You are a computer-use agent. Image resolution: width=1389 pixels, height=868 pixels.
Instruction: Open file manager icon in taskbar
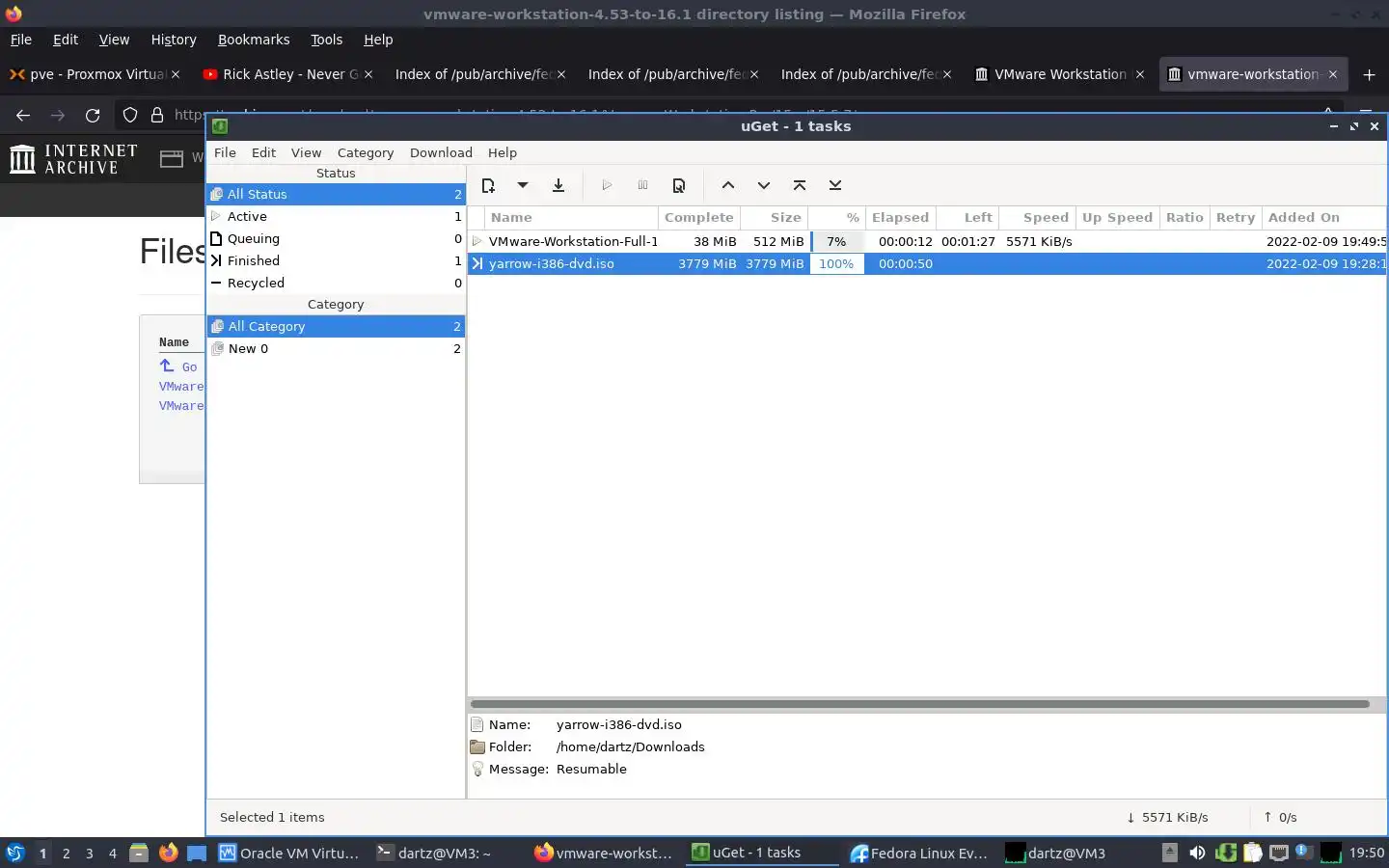(139, 853)
